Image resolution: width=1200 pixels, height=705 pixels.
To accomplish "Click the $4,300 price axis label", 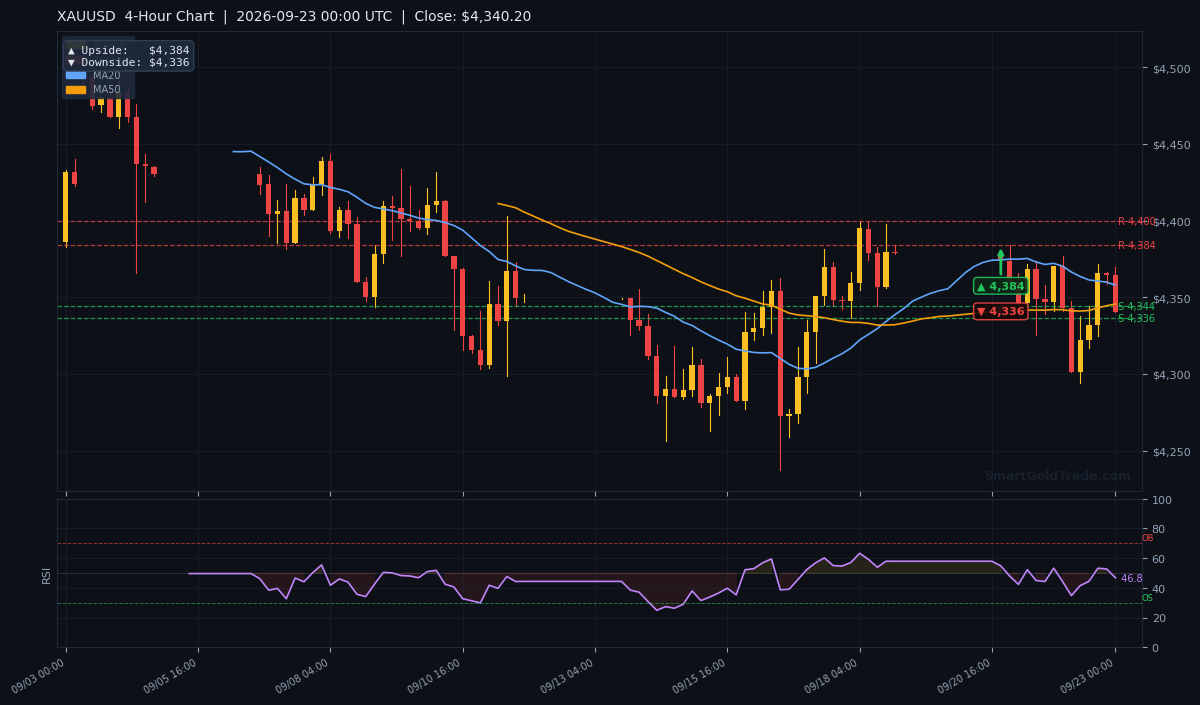I will click(x=1172, y=375).
